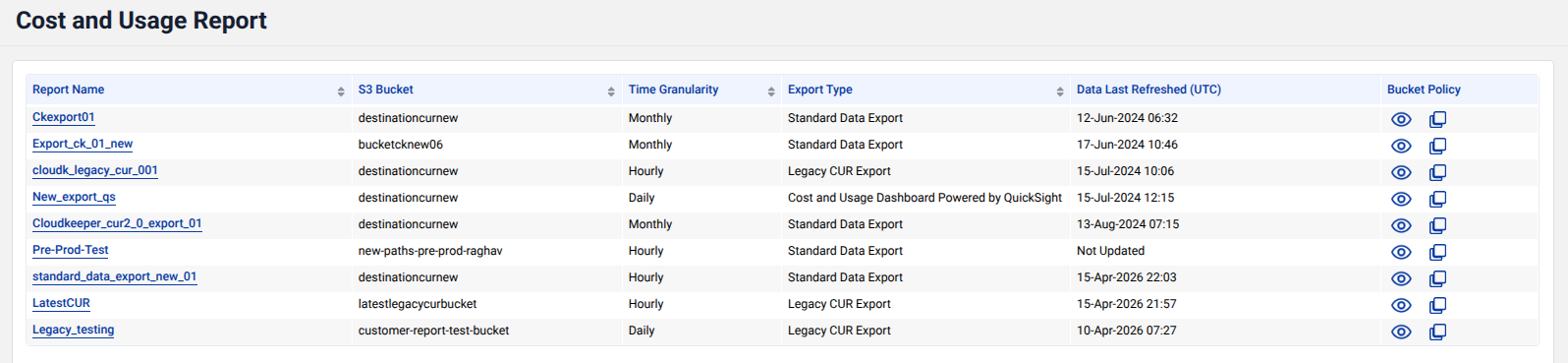Select the latestlegacycurbucket cell
The width and height of the screenshot is (1568, 363).
click(x=418, y=304)
